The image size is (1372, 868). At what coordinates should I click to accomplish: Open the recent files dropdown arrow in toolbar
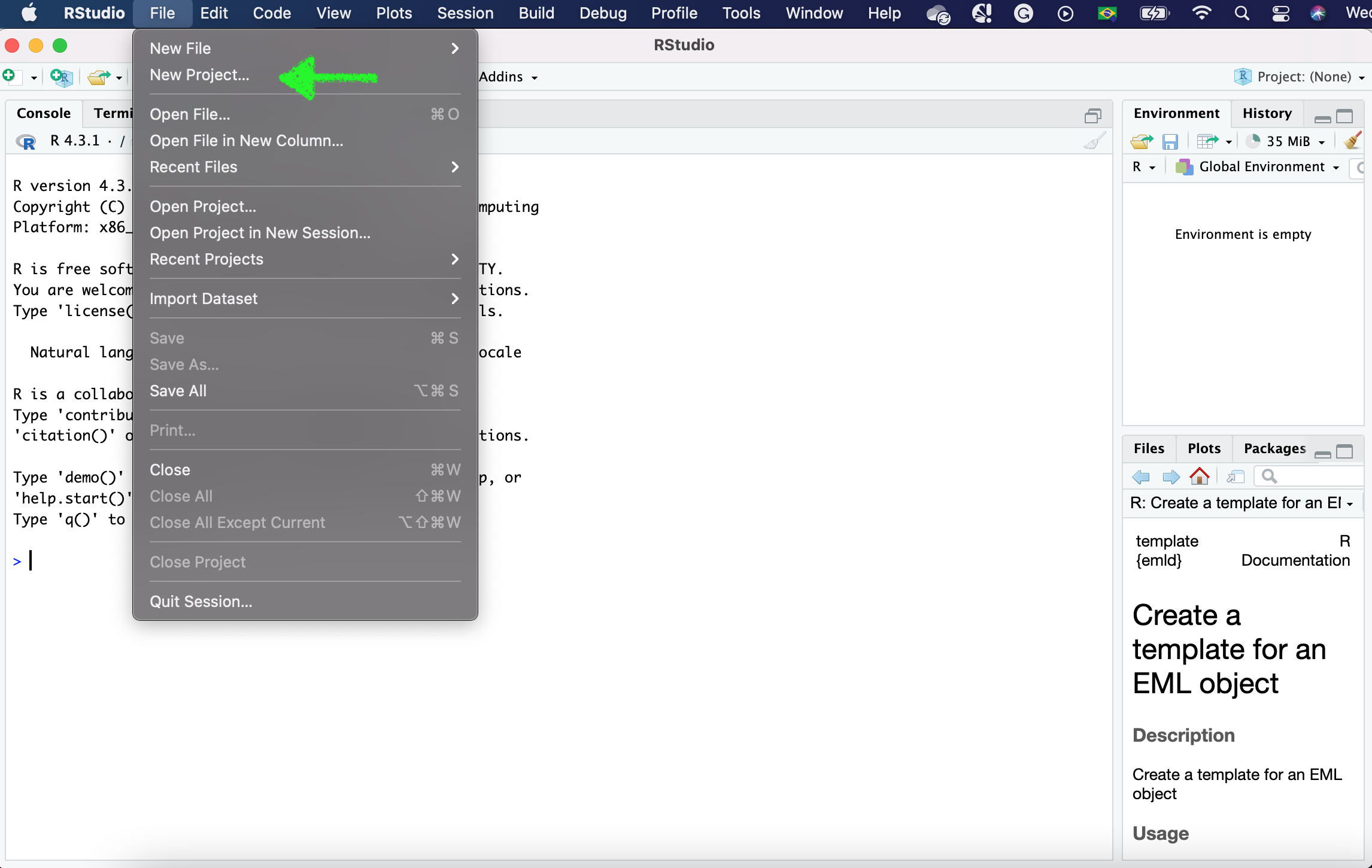[119, 78]
